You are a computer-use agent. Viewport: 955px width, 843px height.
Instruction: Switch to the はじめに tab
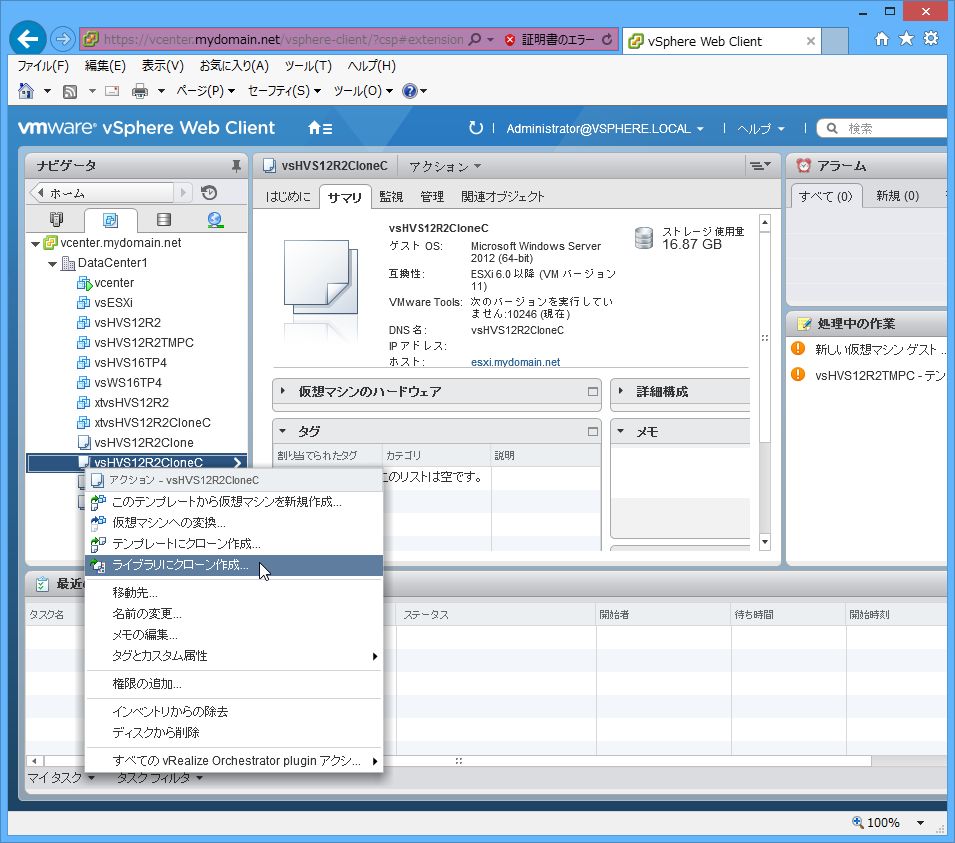287,197
